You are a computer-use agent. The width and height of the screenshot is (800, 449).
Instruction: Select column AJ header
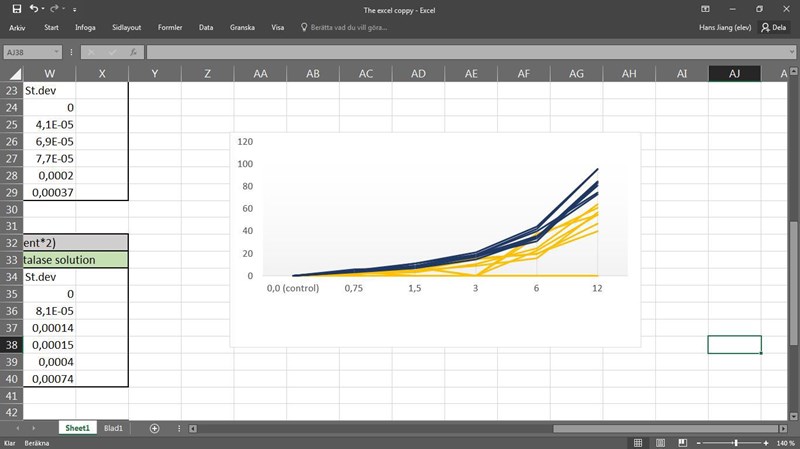(x=734, y=73)
